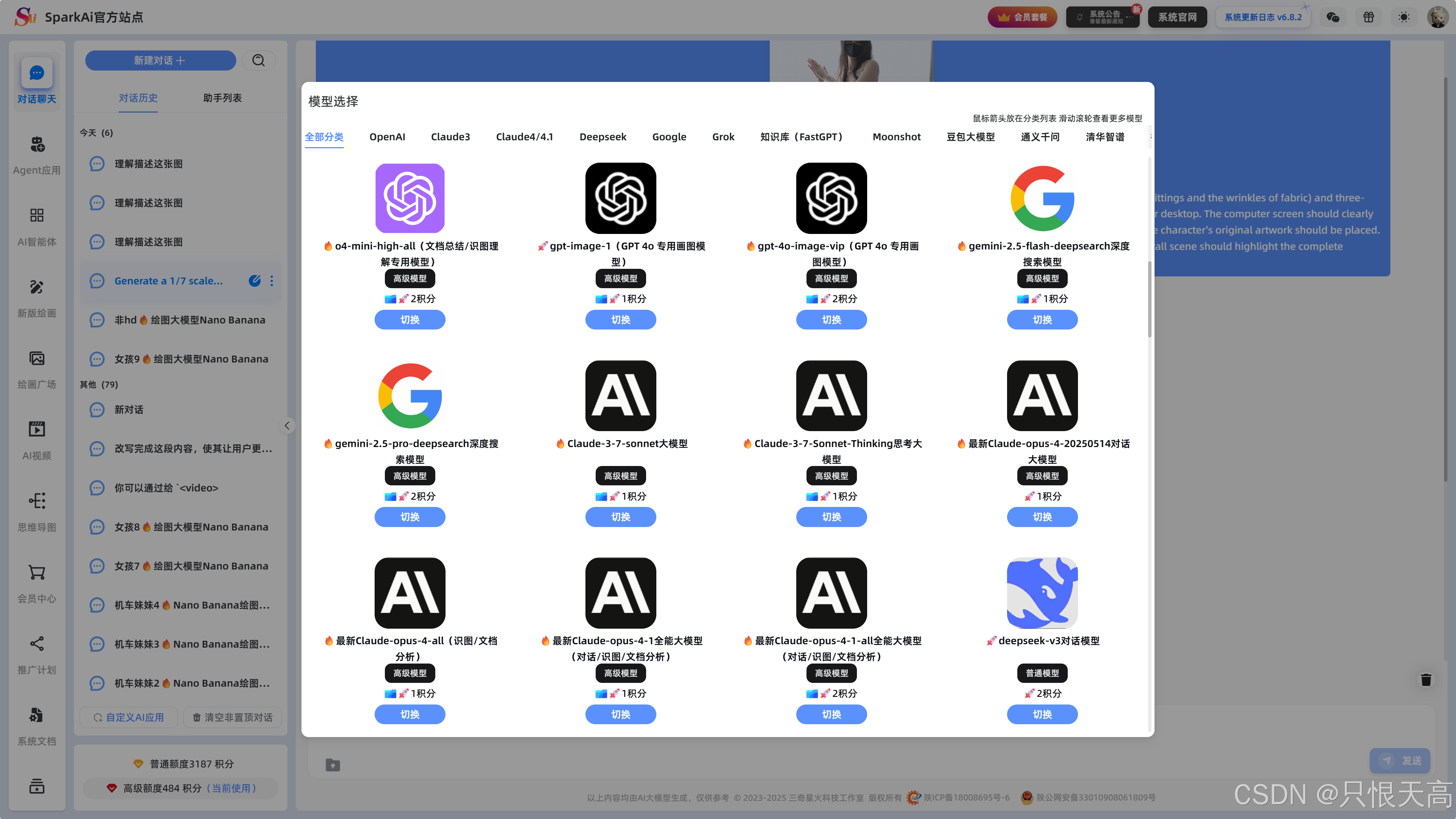Viewport: 1456px width, 819px height.
Task: Open the 会员套餐 button
Action: [1022, 17]
